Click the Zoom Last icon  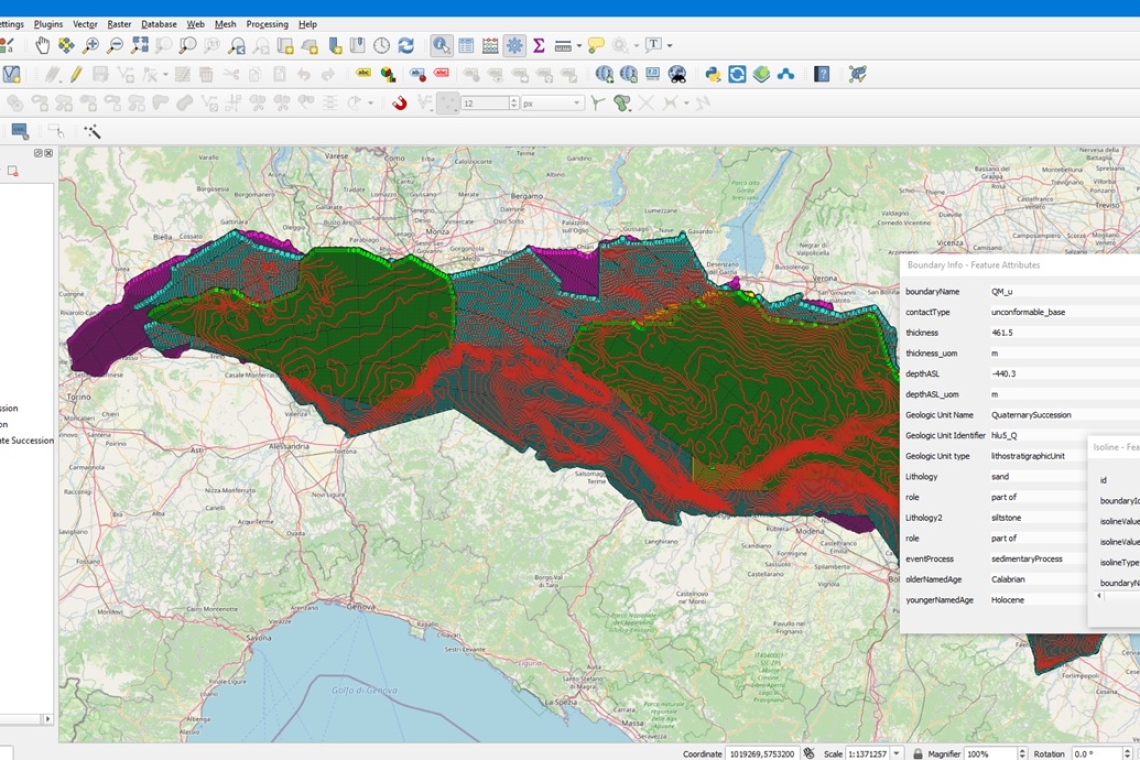tap(236, 46)
